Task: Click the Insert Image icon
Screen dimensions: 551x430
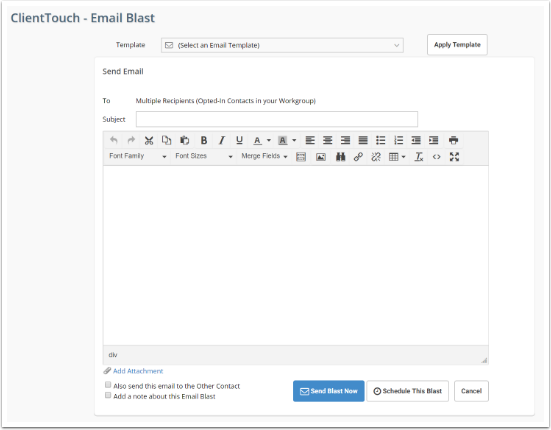Action: click(x=321, y=157)
